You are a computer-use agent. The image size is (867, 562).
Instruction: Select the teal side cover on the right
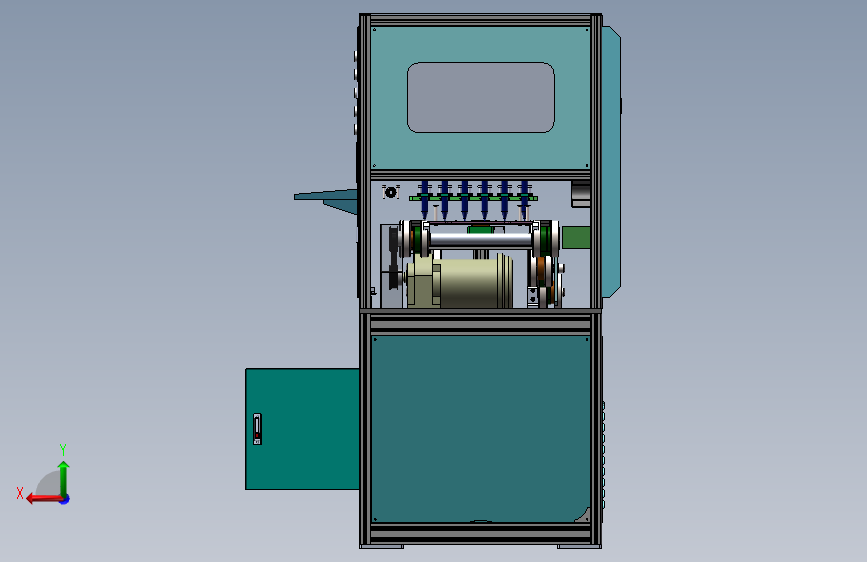(x=611, y=162)
